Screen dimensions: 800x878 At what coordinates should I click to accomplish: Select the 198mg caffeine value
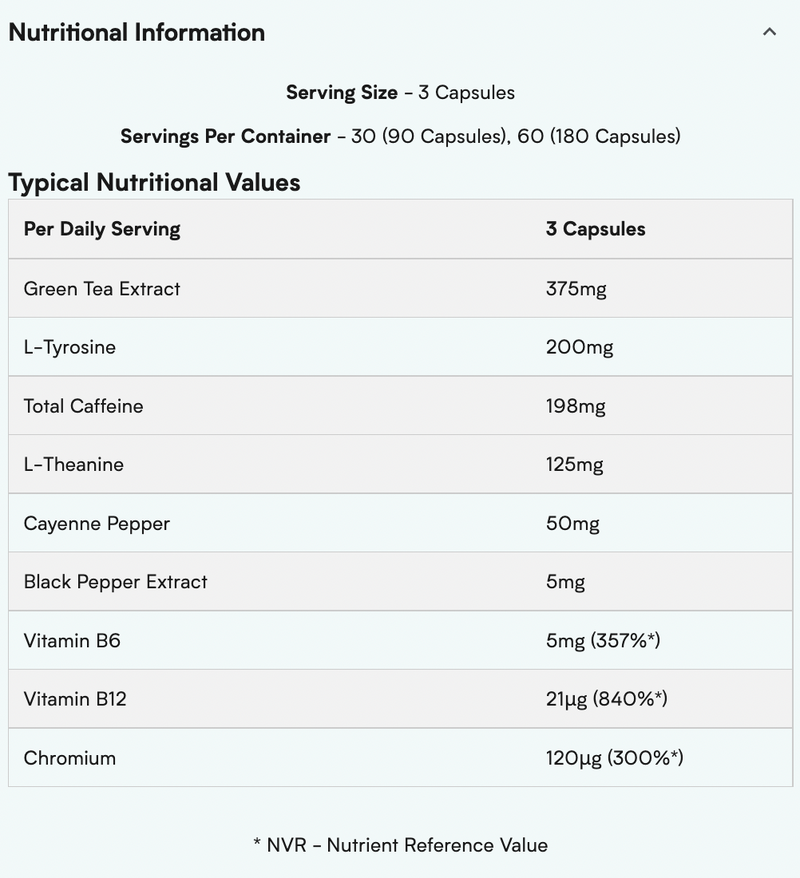click(x=575, y=406)
